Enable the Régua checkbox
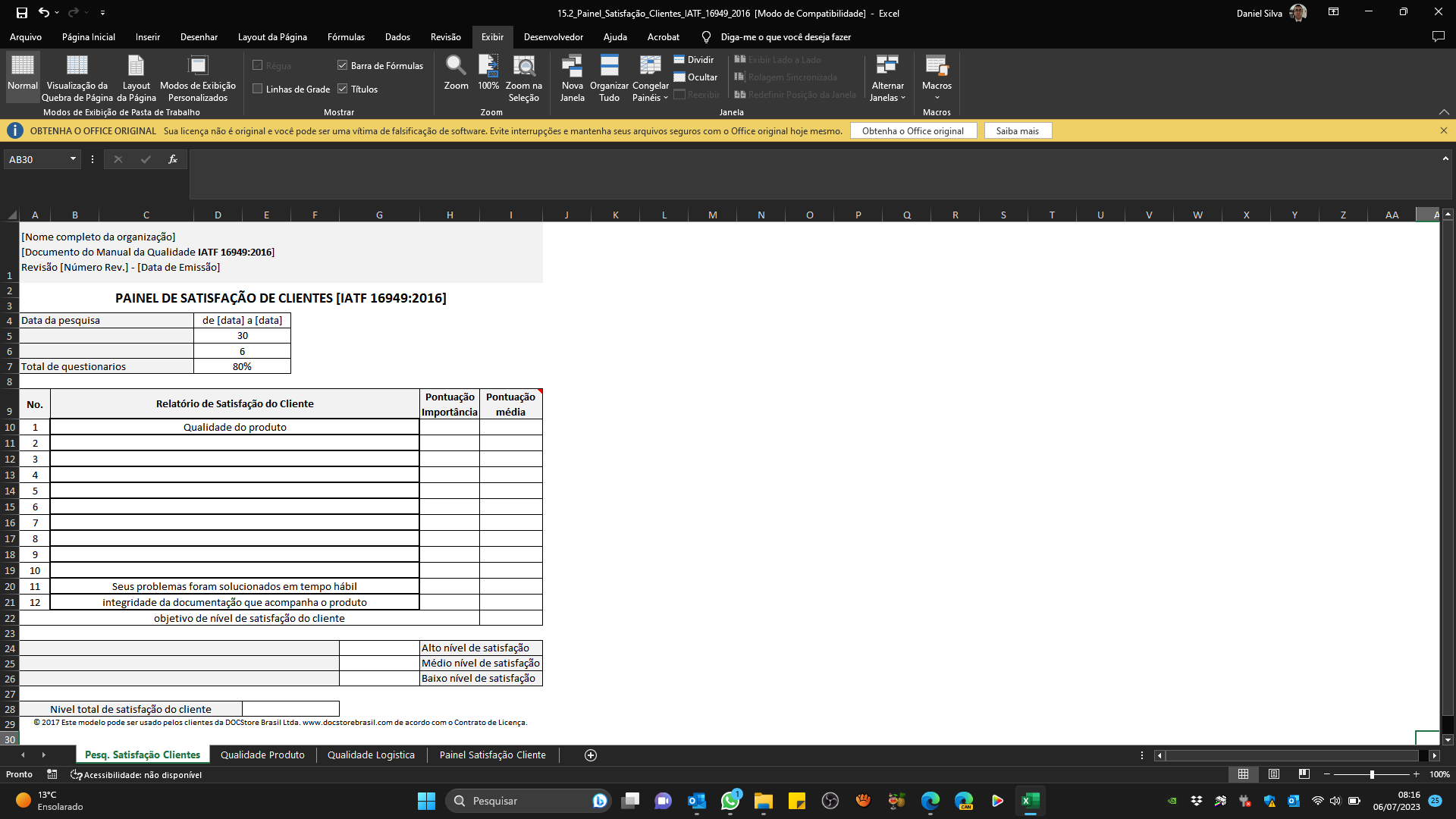Image resolution: width=1456 pixels, height=819 pixels. point(258,66)
